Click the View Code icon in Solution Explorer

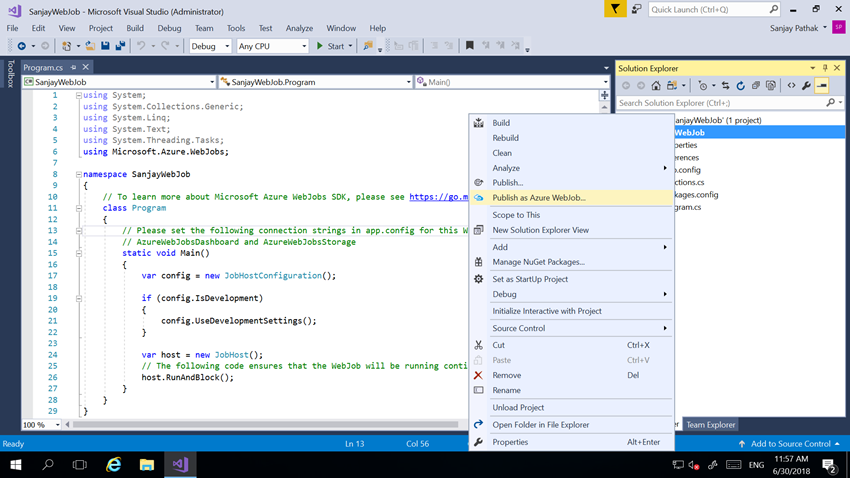[x=791, y=86]
